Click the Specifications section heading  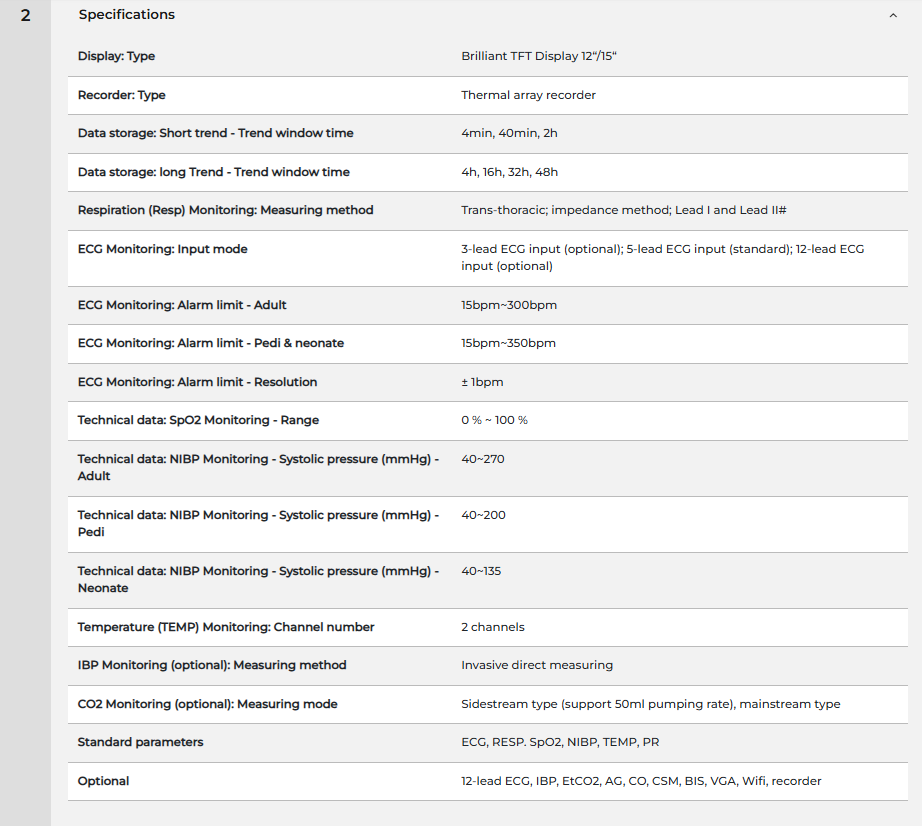click(127, 15)
